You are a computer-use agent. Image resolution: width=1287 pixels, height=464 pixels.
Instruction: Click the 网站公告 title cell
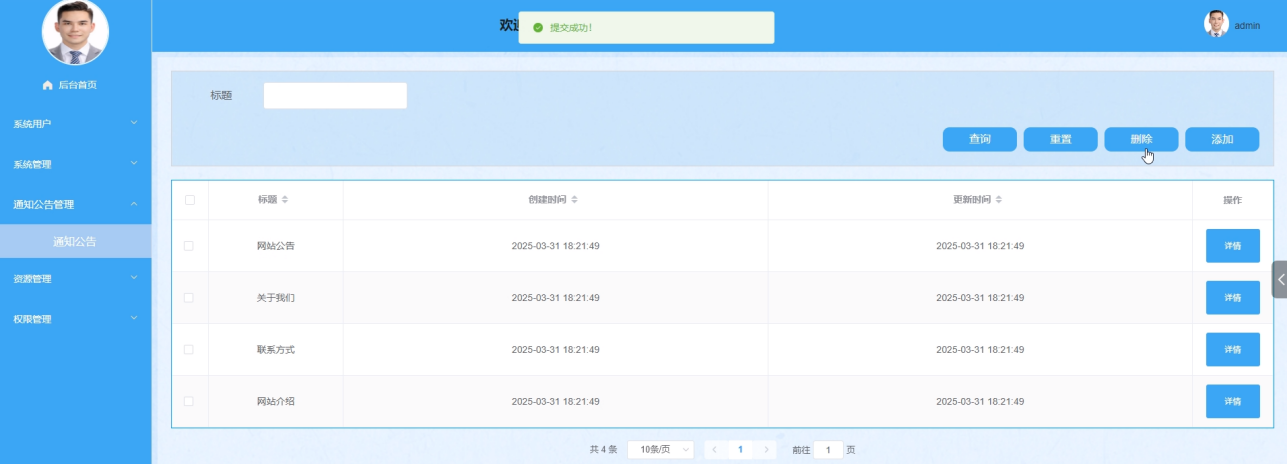coord(276,246)
